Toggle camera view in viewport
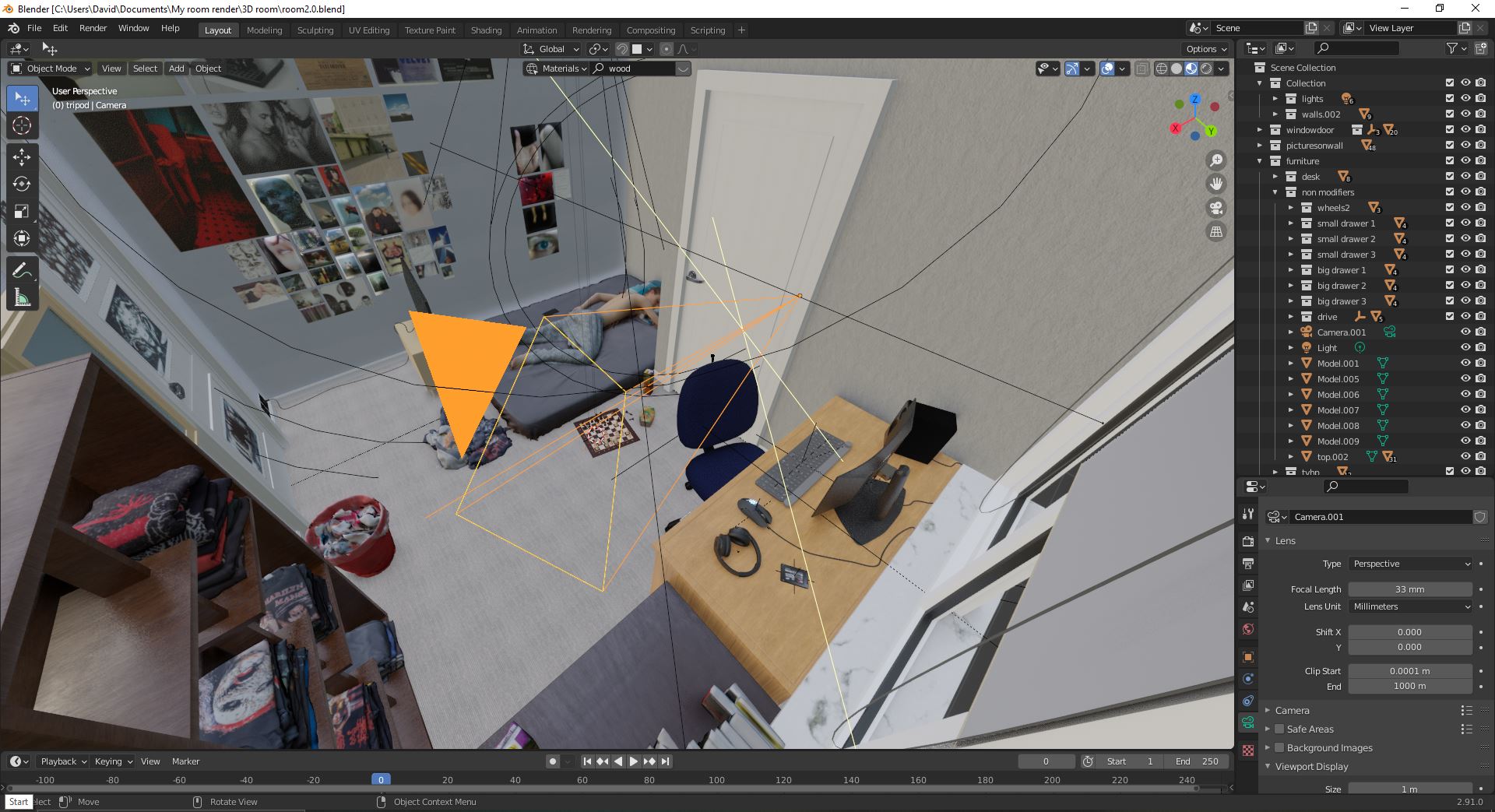Screen dimensions: 1495x812 pyautogui.click(x=1215, y=208)
